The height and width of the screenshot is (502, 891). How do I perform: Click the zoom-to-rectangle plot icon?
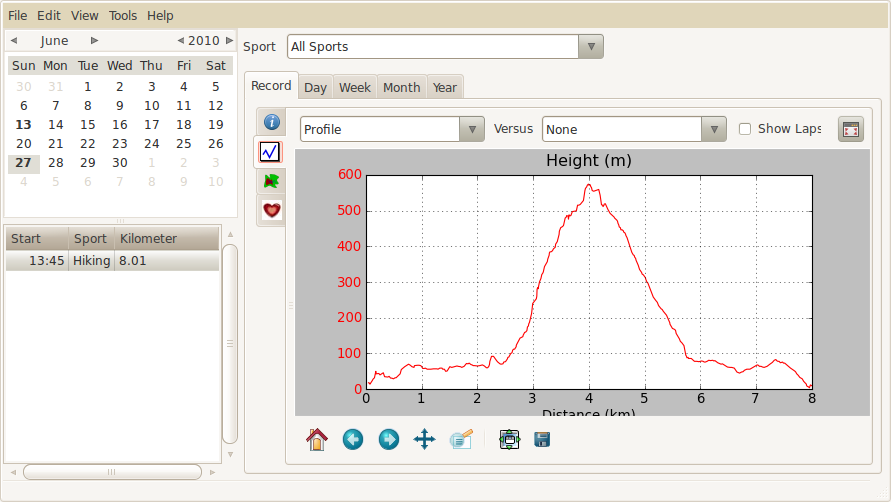point(461,439)
